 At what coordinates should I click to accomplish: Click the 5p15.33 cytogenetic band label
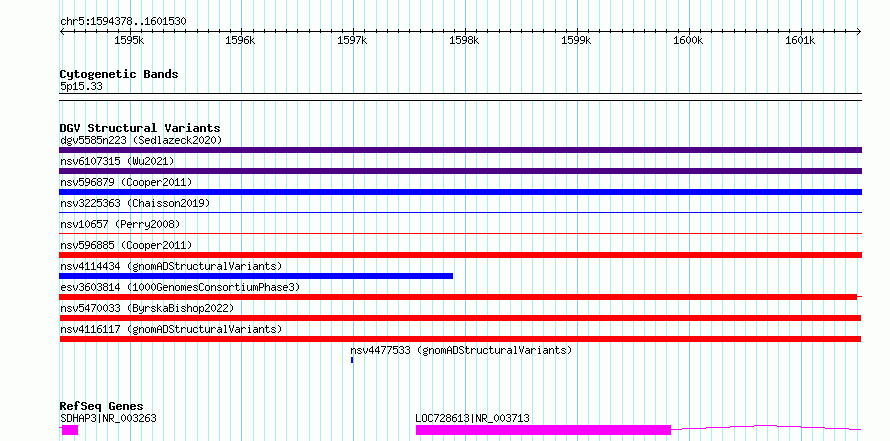[81, 87]
